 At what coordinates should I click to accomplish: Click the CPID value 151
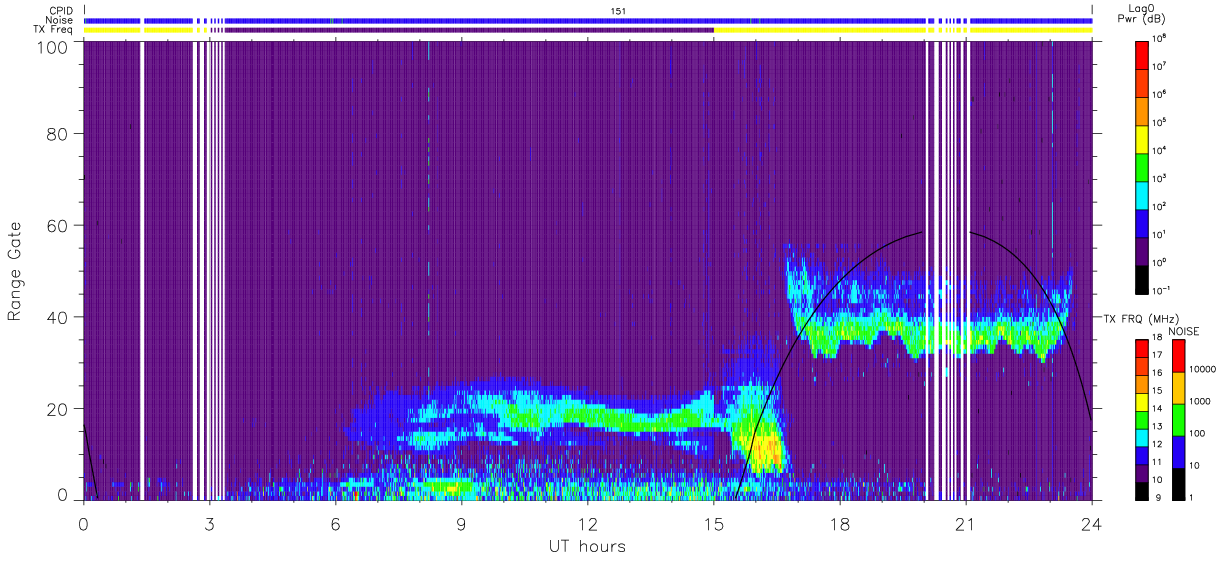[x=619, y=10]
